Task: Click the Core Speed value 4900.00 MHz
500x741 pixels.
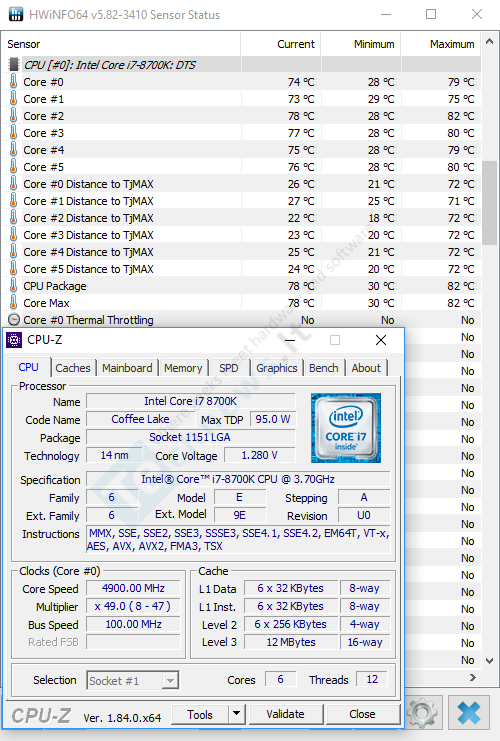Action: 133,588
